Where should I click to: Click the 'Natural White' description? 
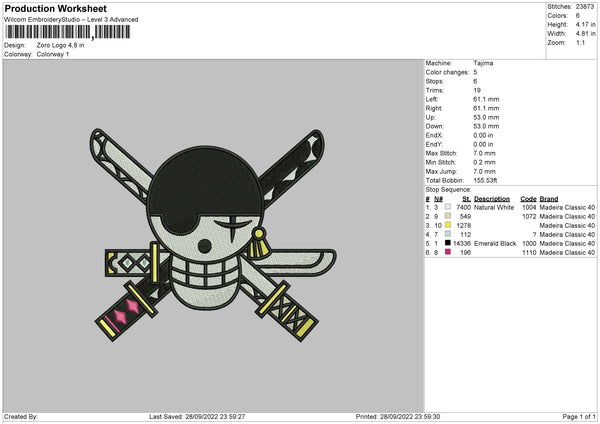click(x=494, y=207)
